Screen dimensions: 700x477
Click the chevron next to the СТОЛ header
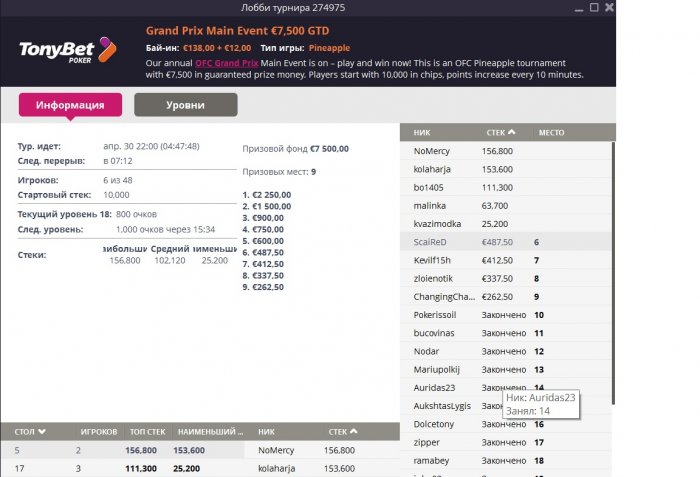[x=42, y=432]
